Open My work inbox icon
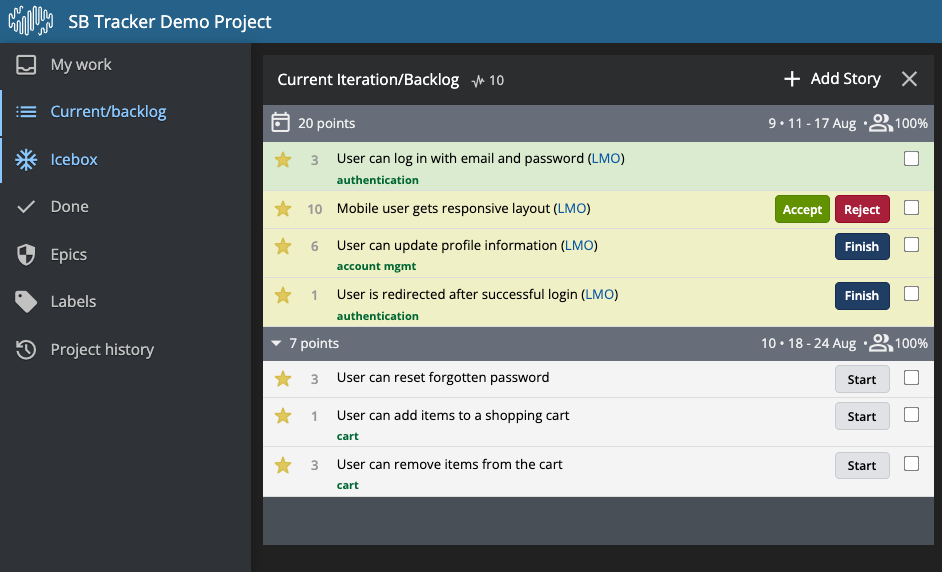The width and height of the screenshot is (942, 572). (26, 65)
